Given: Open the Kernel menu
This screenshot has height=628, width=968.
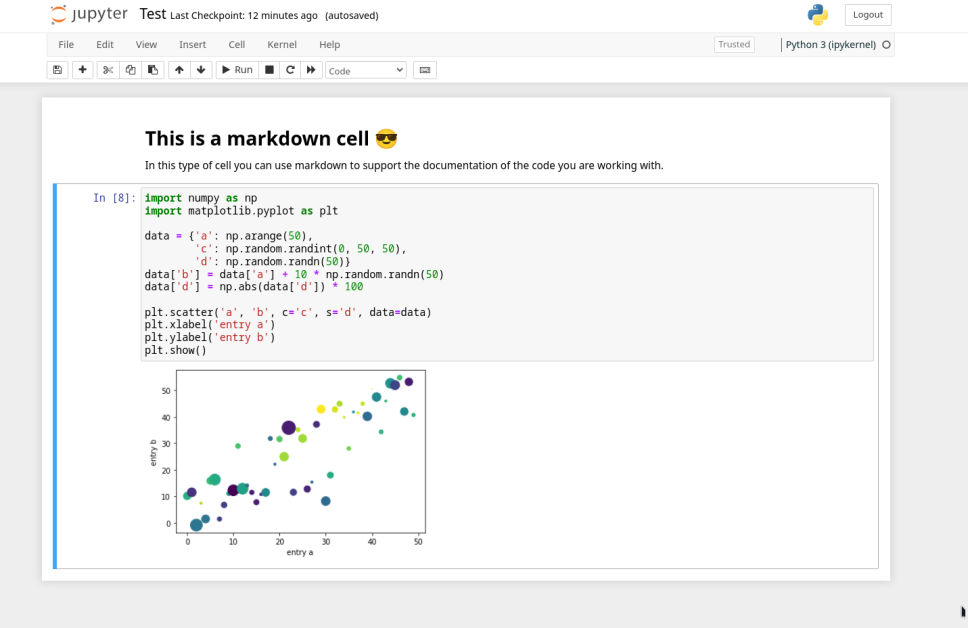Looking at the screenshot, I should [282, 44].
